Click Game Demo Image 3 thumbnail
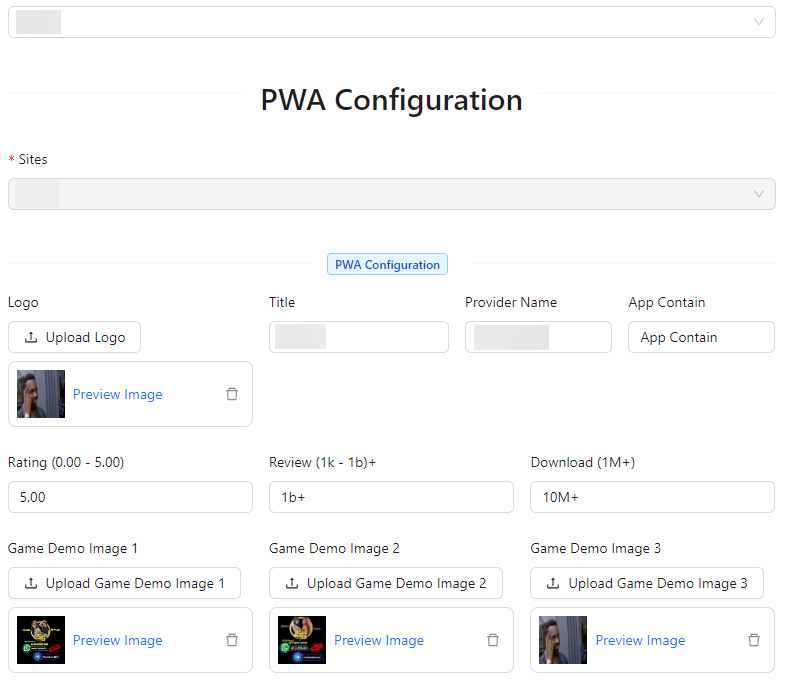The width and height of the screenshot is (786, 684). 563,640
